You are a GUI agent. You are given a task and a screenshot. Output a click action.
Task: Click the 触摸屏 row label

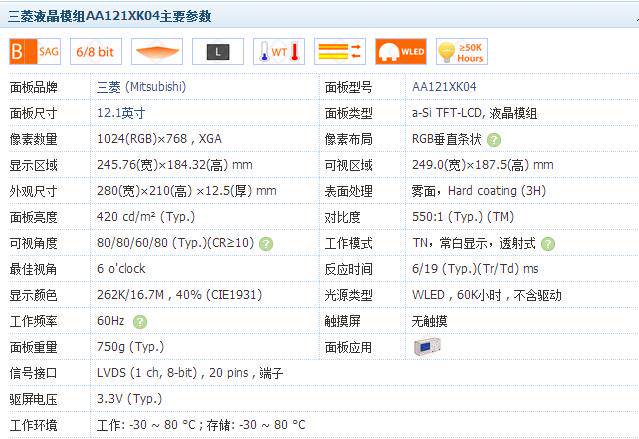pos(342,321)
